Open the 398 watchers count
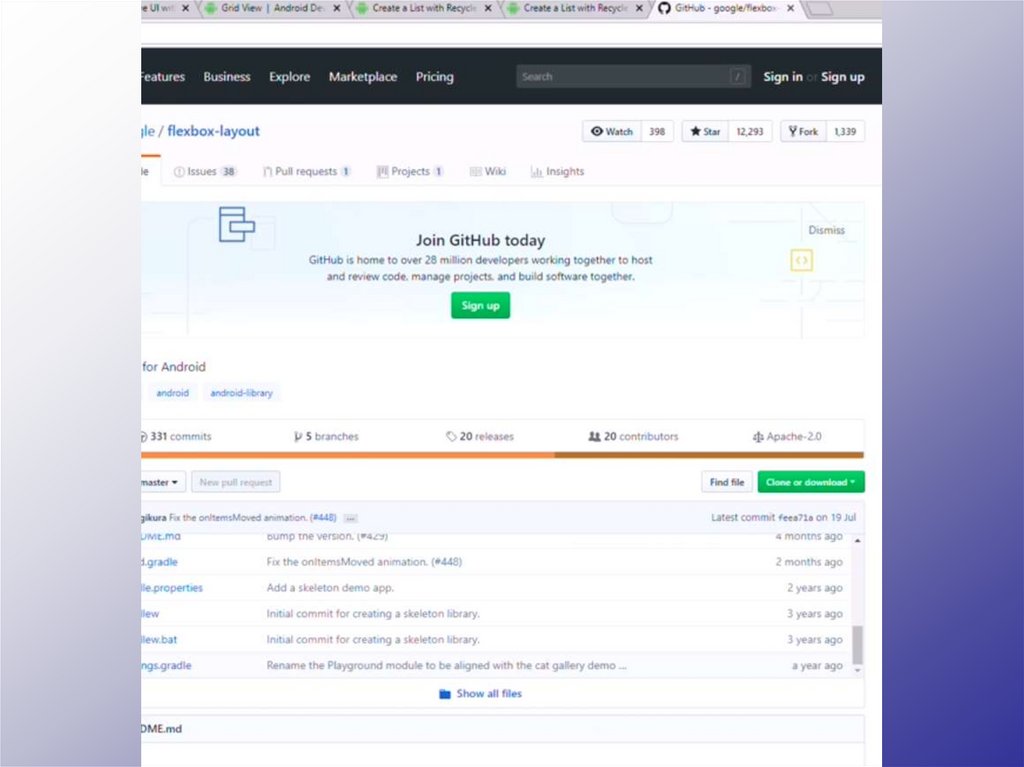1024x767 pixels. point(657,131)
